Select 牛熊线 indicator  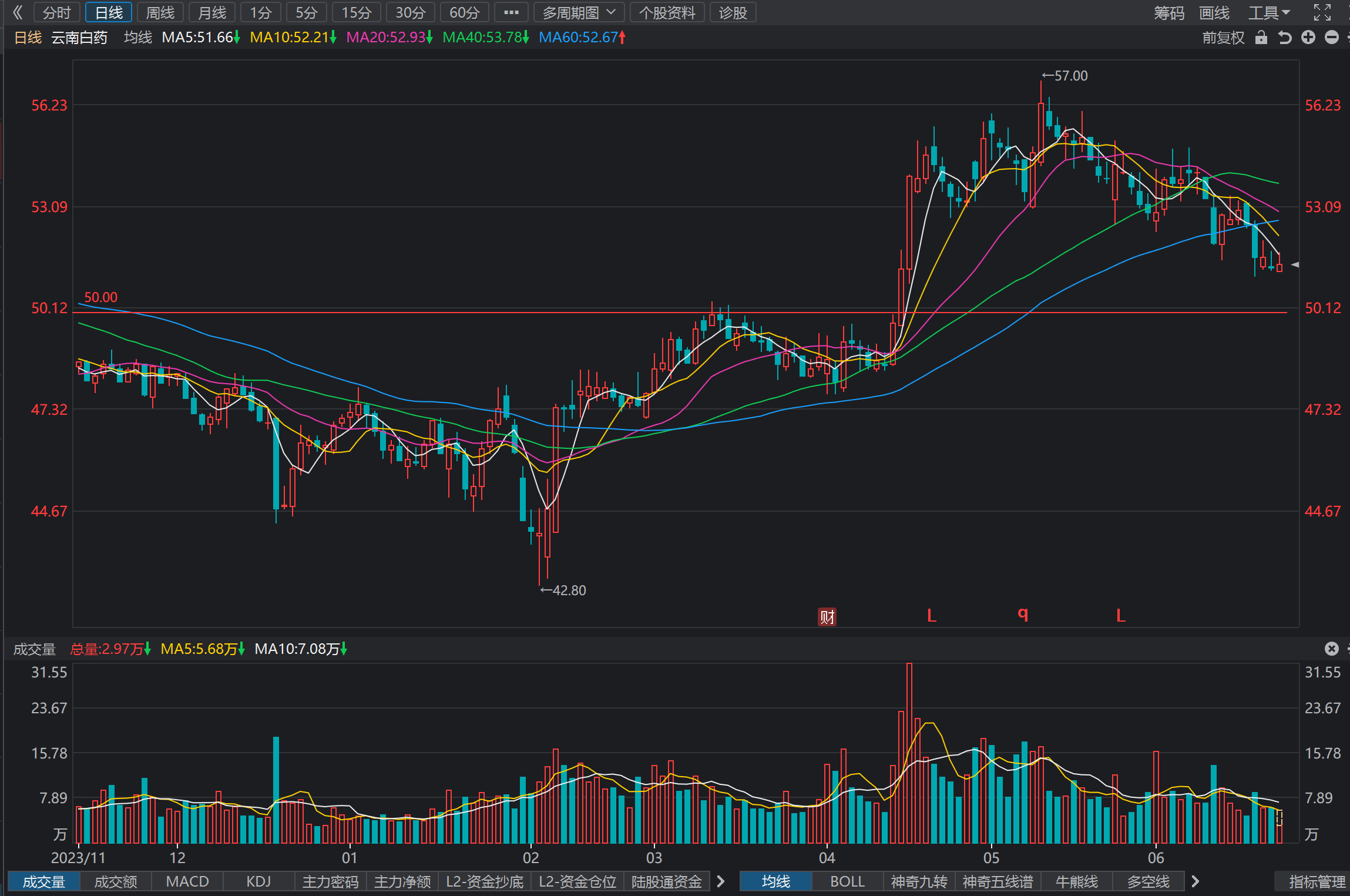(x=1076, y=882)
